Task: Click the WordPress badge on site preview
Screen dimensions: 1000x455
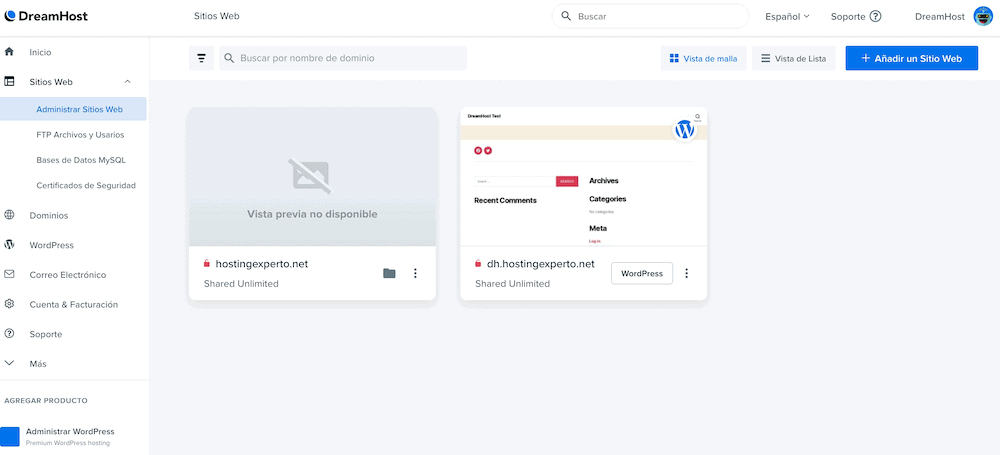Action: (684, 130)
